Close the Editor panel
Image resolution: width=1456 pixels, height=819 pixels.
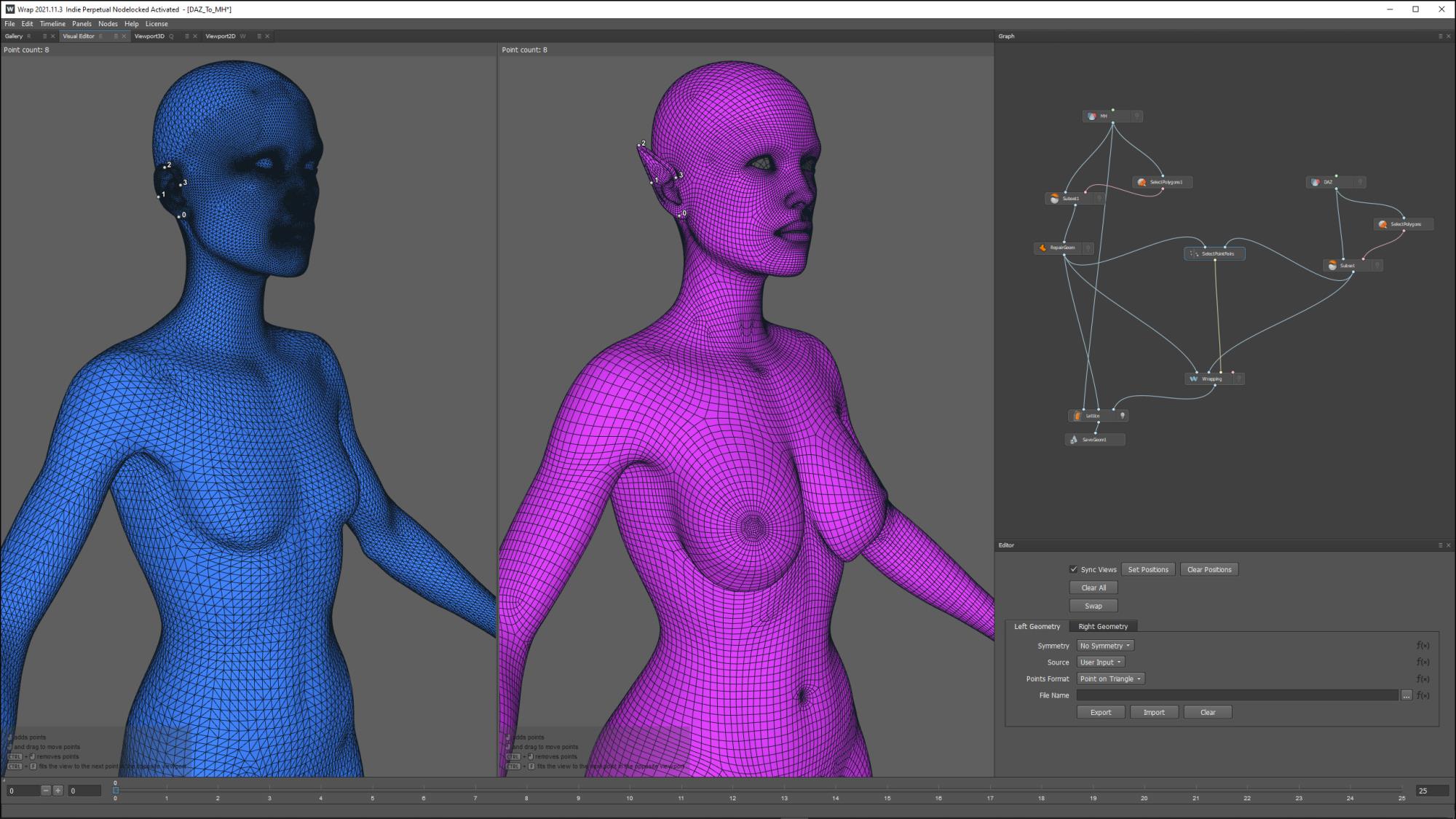[x=1448, y=545]
